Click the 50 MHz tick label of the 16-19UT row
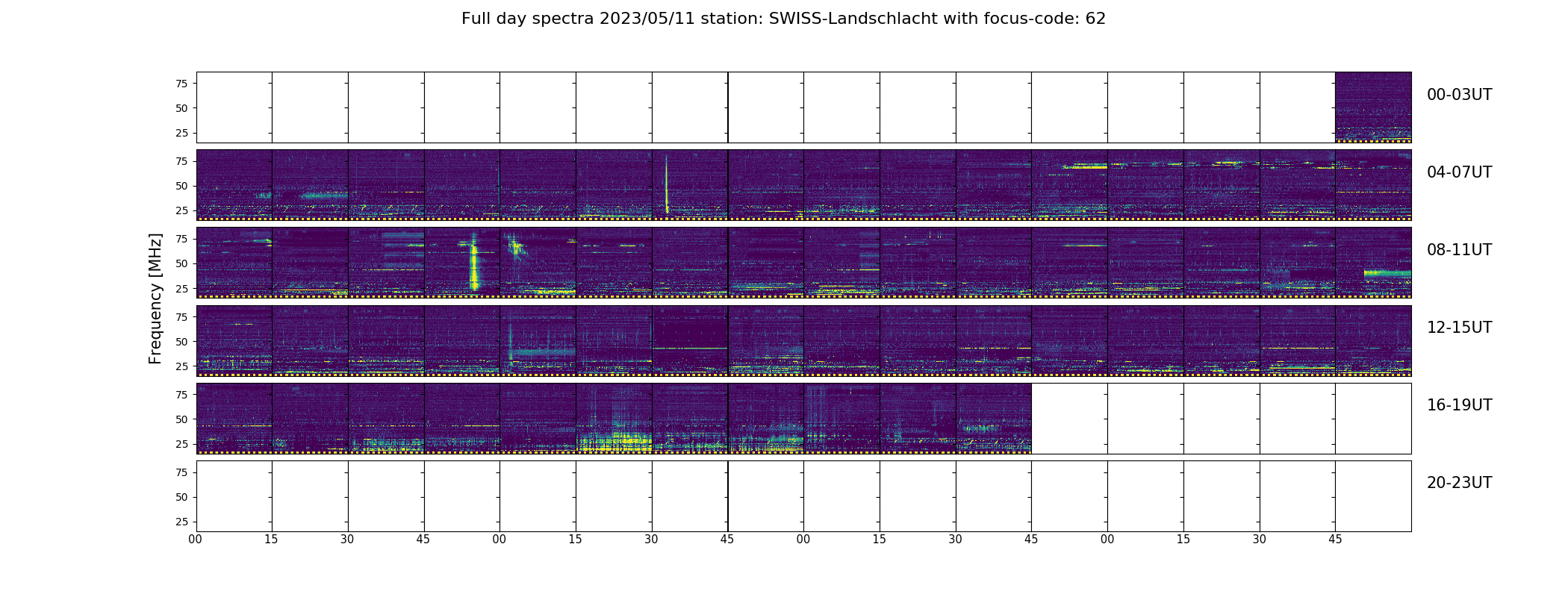Viewport: 1568px width, 597px height. [x=181, y=419]
